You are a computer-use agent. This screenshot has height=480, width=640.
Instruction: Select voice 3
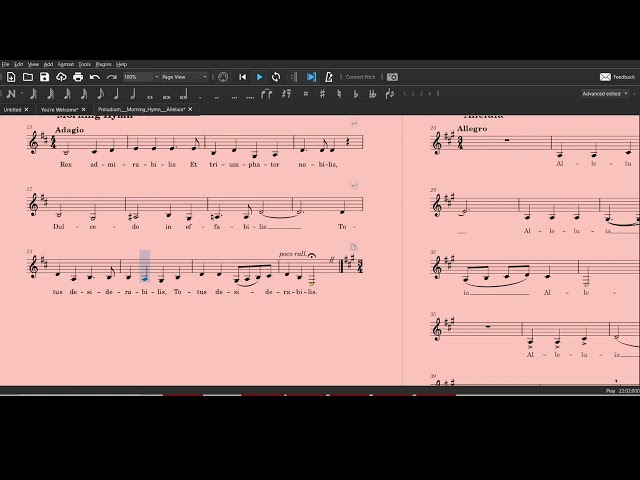(421, 94)
